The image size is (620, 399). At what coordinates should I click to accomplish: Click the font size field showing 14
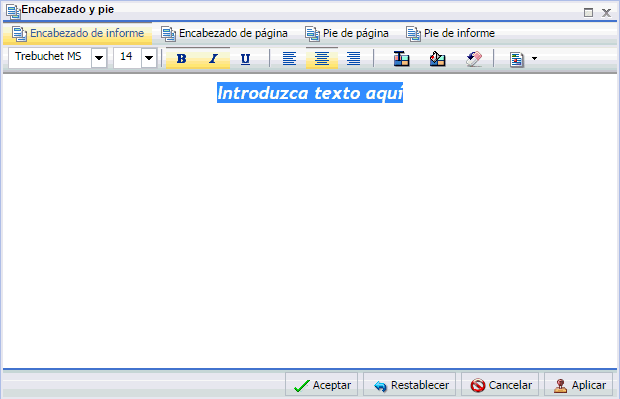tap(127, 58)
